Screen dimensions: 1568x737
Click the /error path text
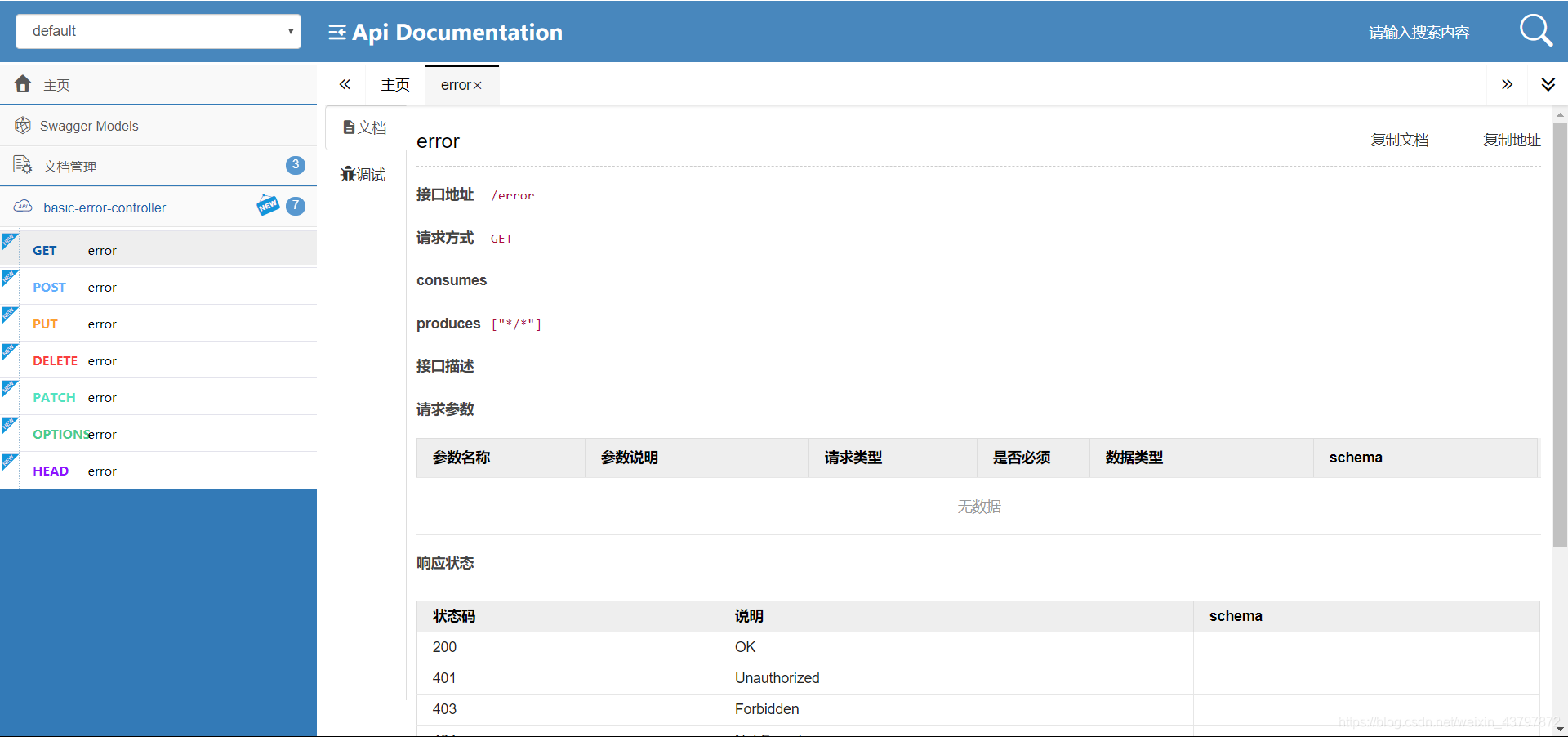click(513, 195)
